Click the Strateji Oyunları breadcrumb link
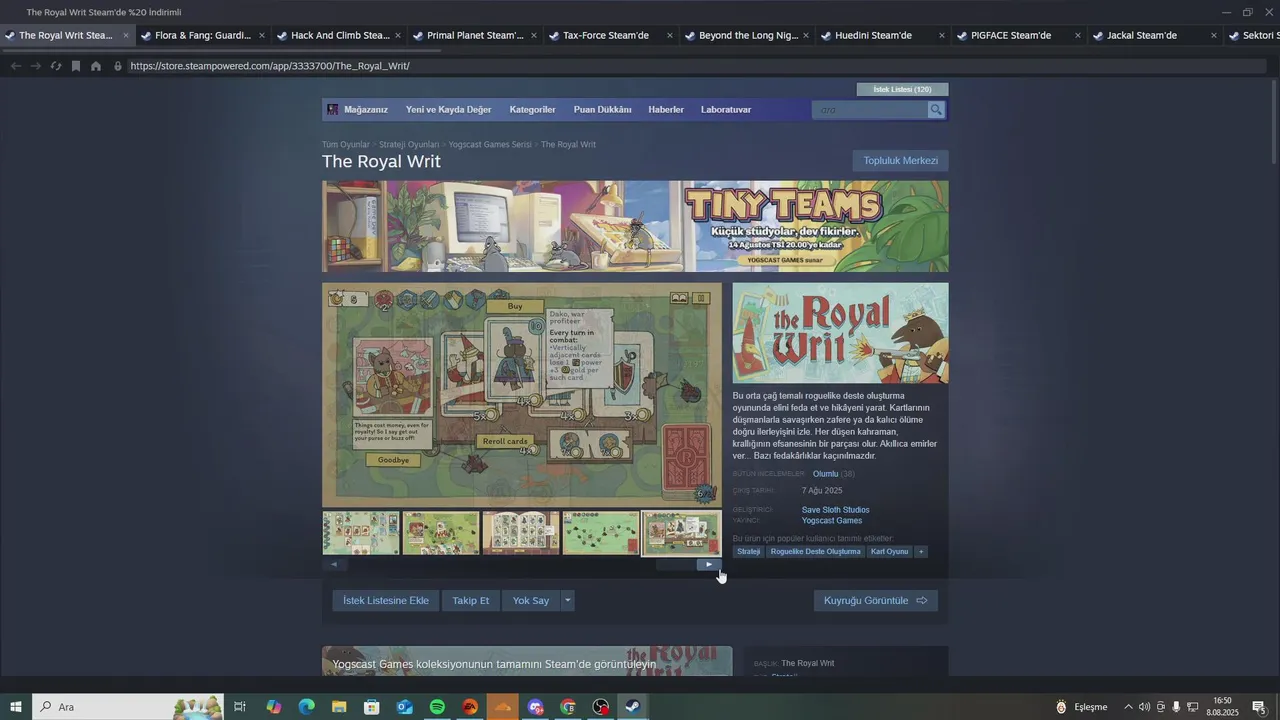This screenshot has width=1280, height=720. [409, 145]
